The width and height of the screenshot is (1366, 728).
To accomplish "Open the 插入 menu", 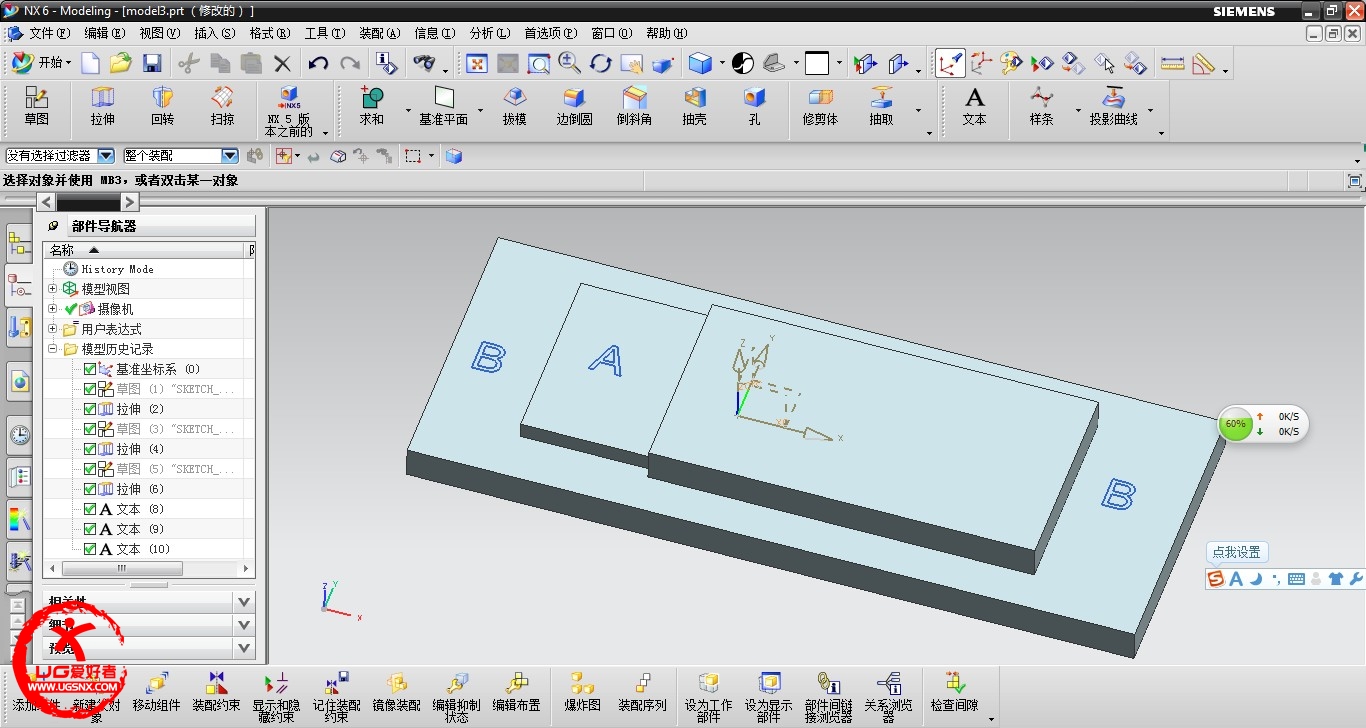I will point(214,33).
